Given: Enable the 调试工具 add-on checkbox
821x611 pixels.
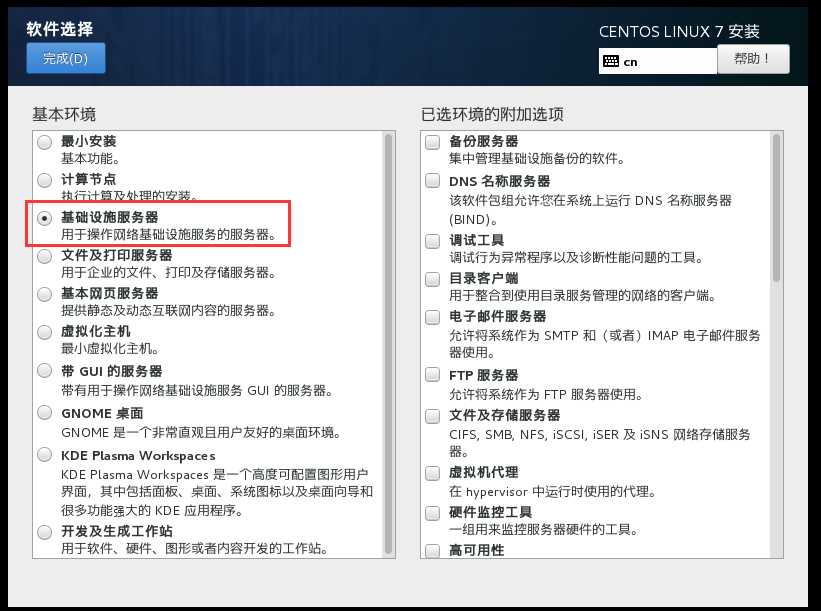Looking at the screenshot, I should (x=432, y=241).
